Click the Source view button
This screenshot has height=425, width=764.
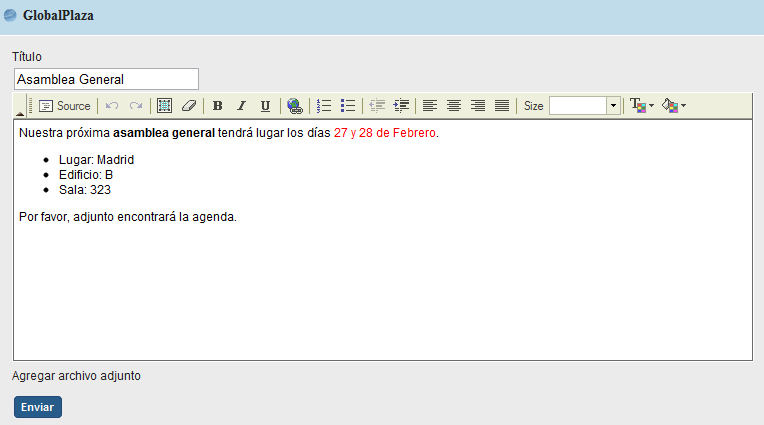point(65,106)
